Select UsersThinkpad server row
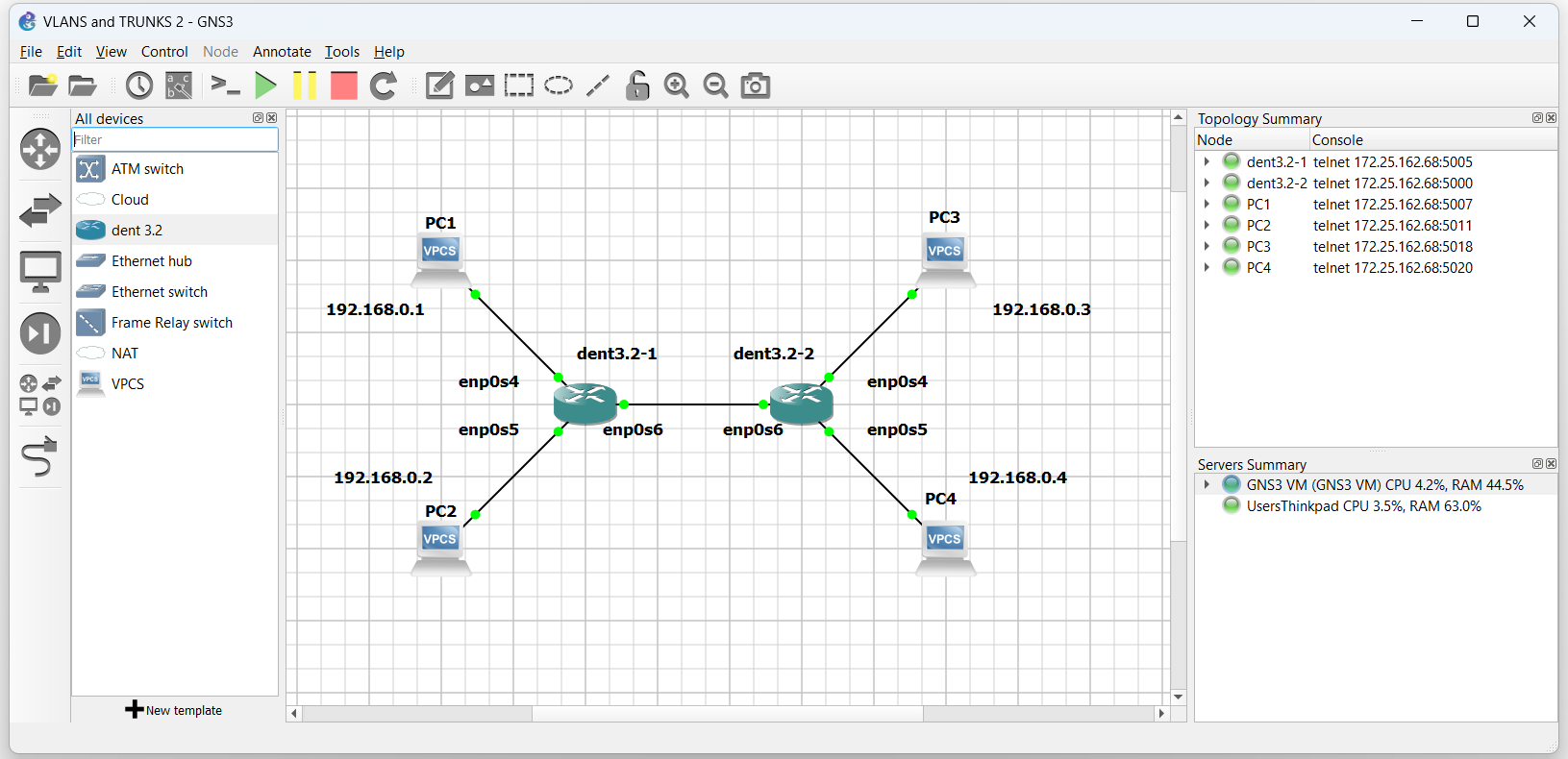Screen dimensions: 1568x759 [1376, 506]
